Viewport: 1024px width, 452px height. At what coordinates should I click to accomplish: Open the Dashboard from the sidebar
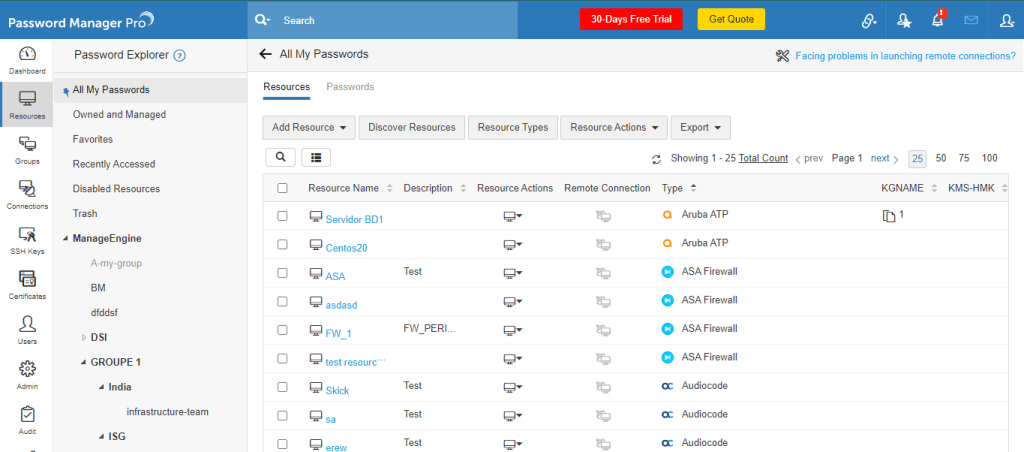coord(27,60)
